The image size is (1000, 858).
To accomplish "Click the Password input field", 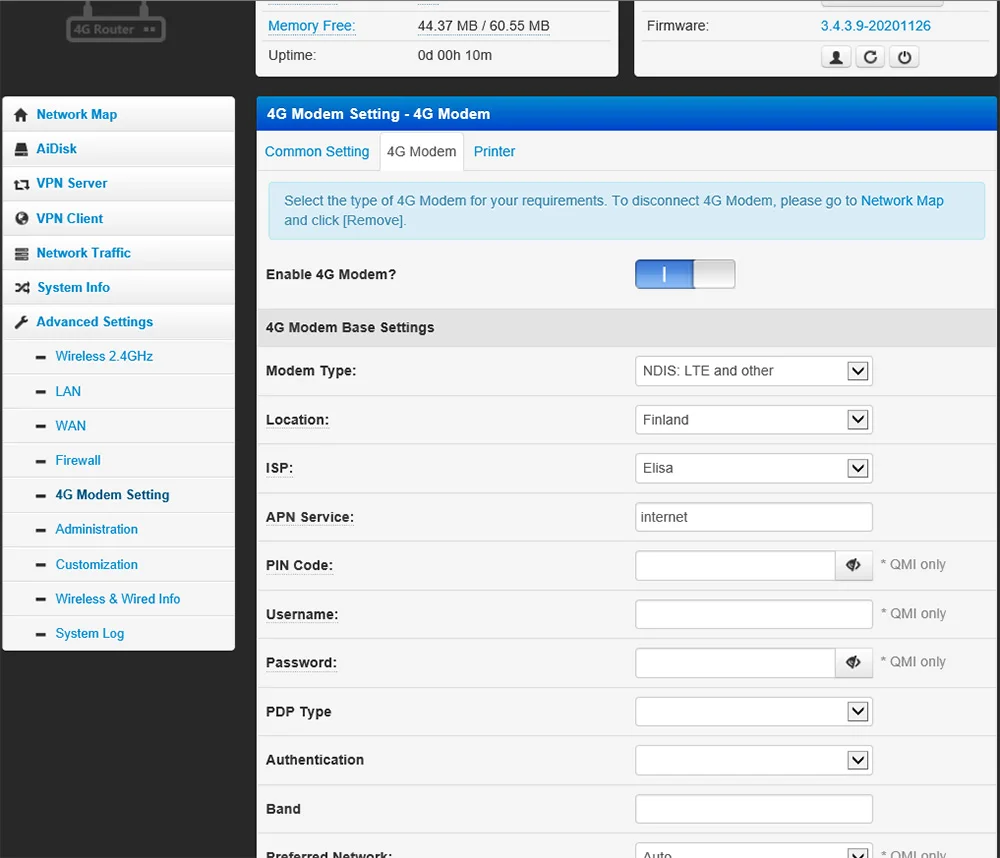I will pyautogui.click(x=735, y=663).
